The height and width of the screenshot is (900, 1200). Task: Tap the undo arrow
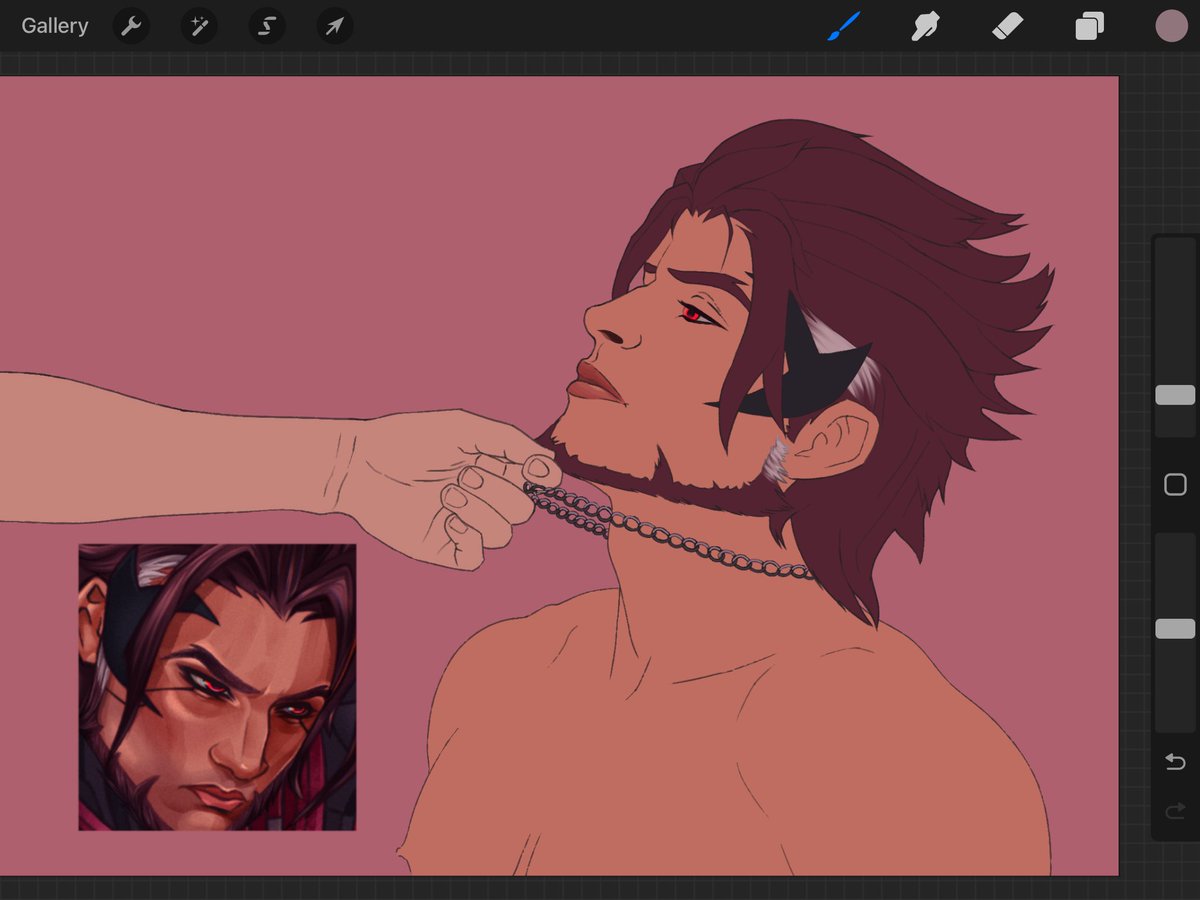click(1174, 762)
